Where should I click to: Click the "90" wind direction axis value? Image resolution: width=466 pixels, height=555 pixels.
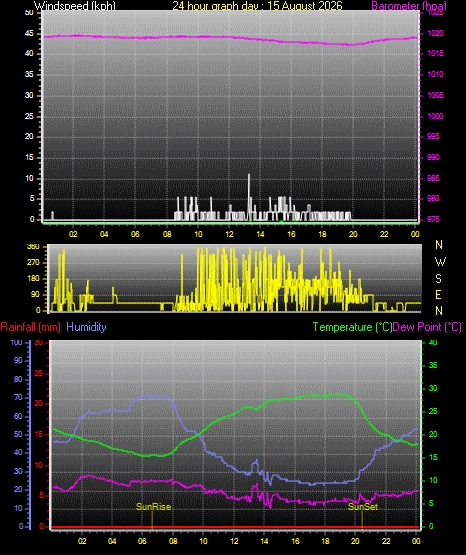tap(35, 294)
